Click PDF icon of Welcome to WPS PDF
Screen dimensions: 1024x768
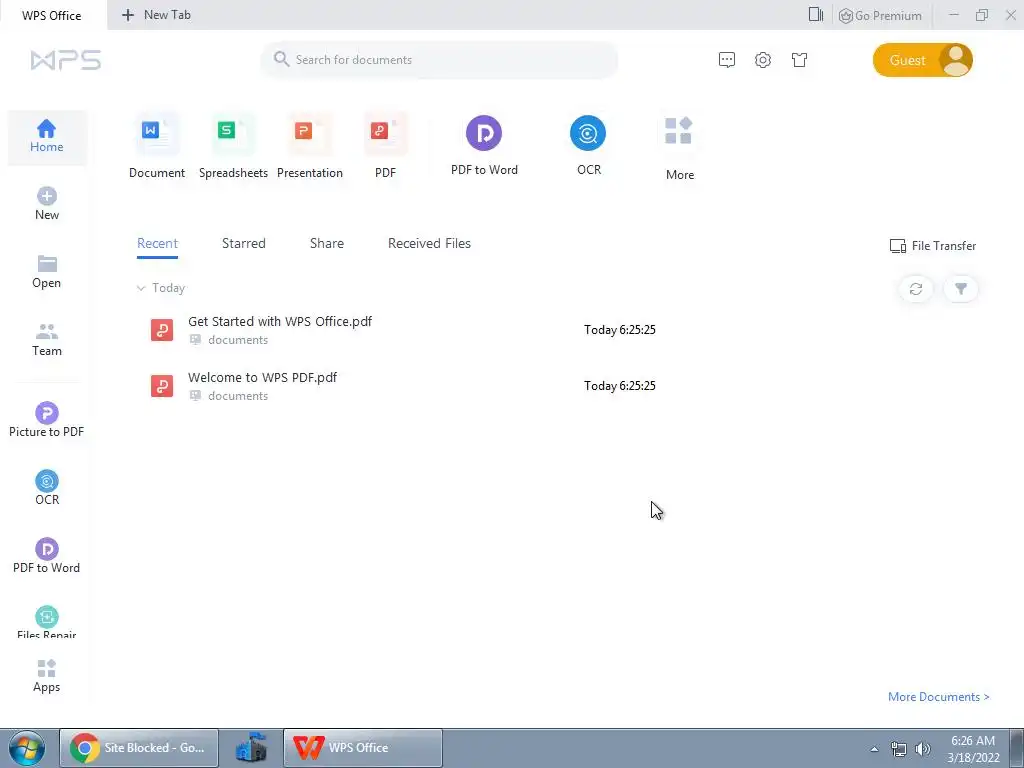pyautogui.click(x=162, y=386)
